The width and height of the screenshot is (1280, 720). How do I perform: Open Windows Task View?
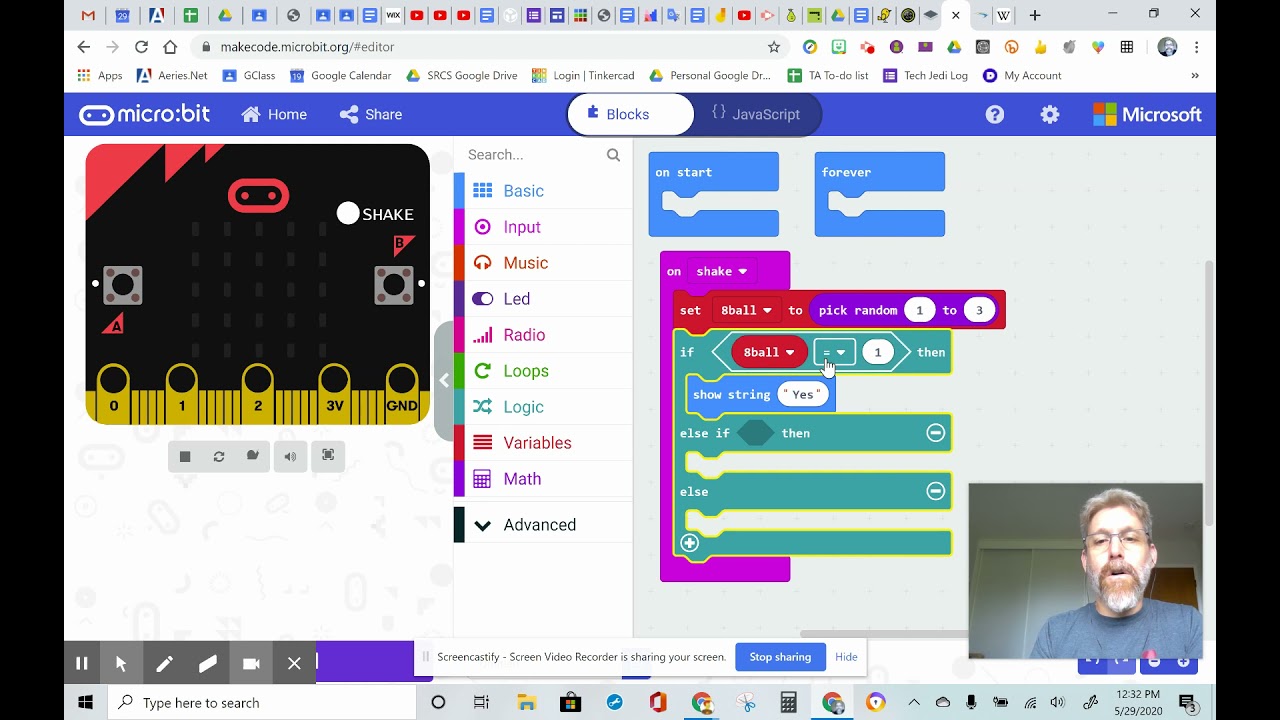click(481, 703)
